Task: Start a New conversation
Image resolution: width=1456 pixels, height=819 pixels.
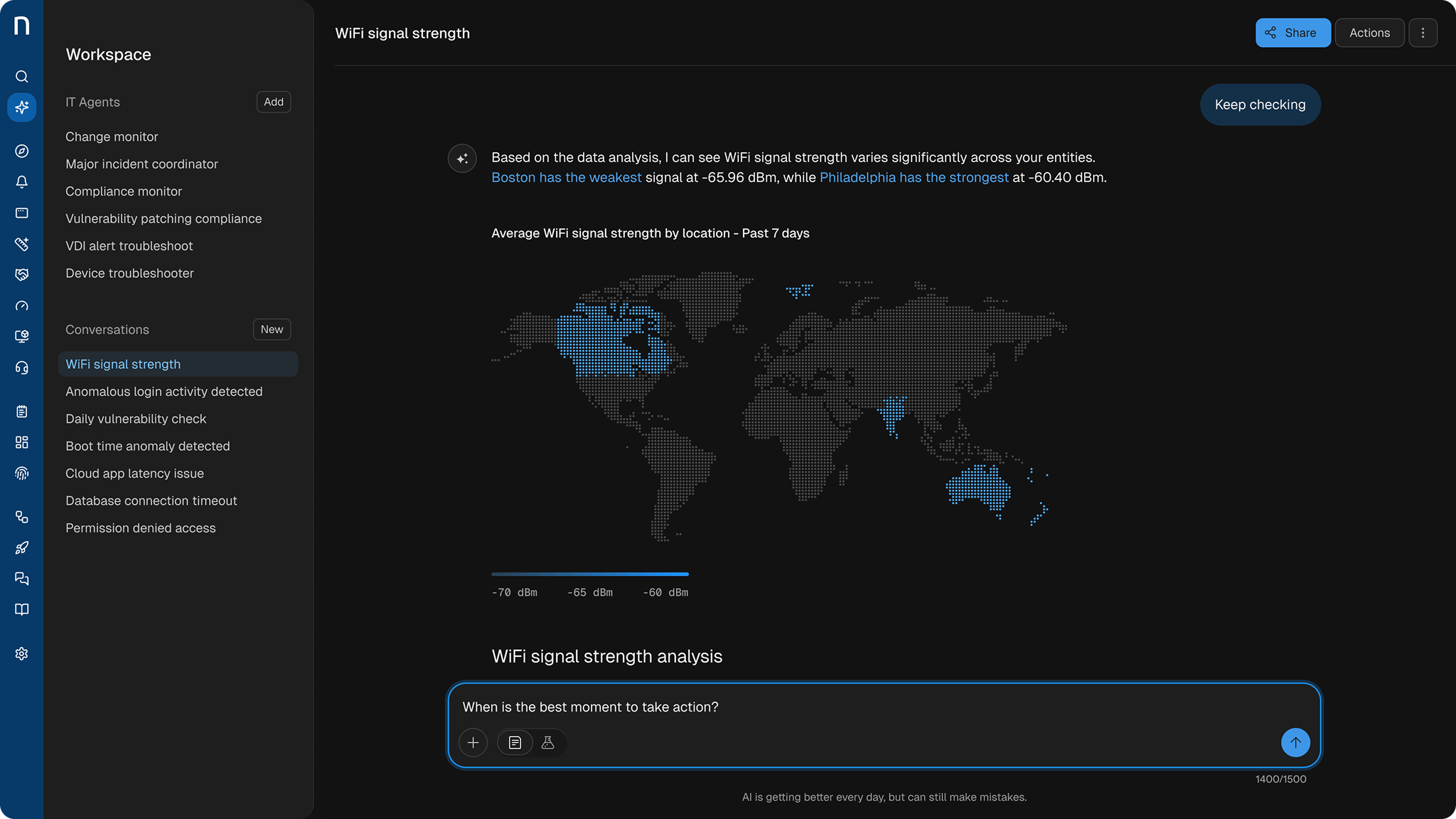Action: [x=272, y=330]
